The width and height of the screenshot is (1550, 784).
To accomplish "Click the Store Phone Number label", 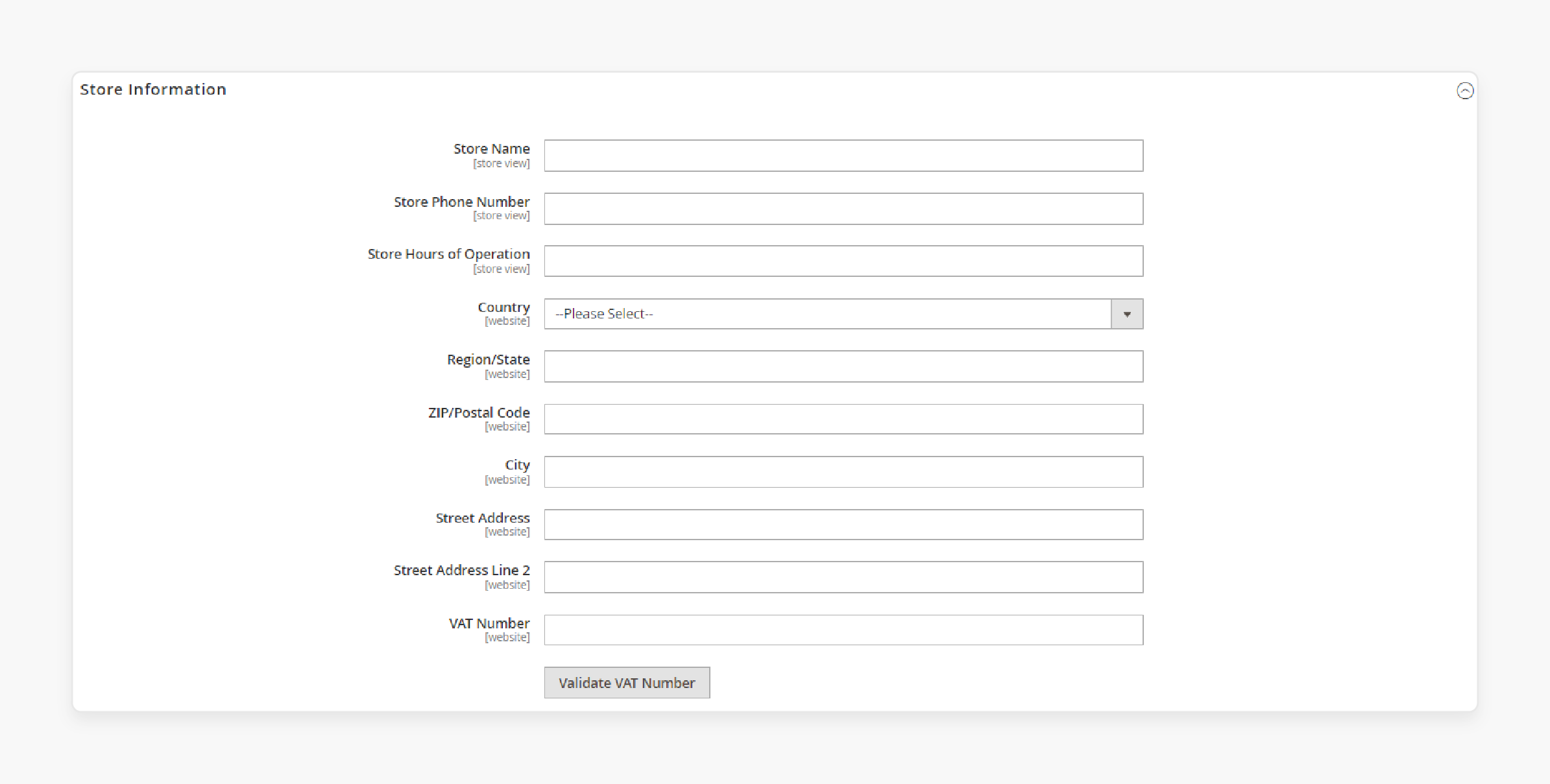I will (x=461, y=202).
